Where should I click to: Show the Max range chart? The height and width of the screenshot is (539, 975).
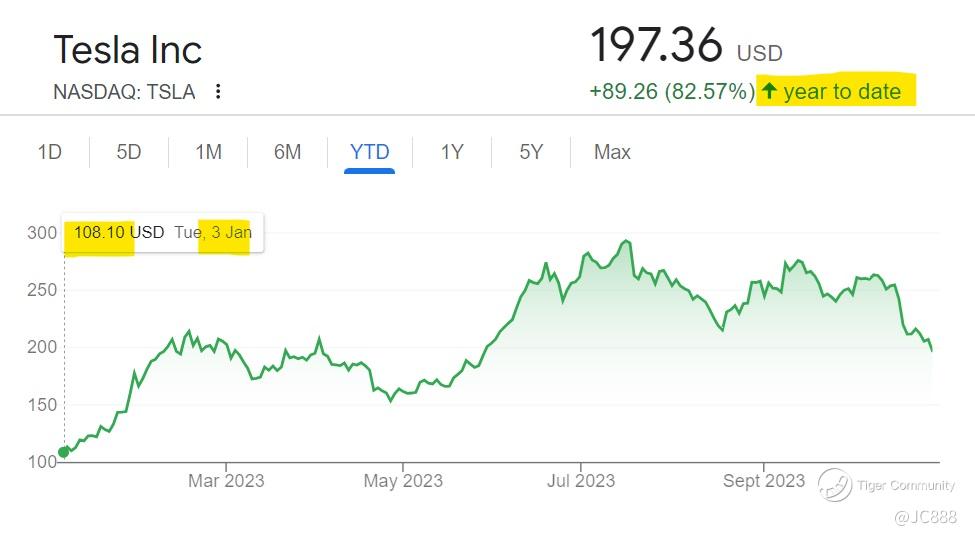point(612,152)
